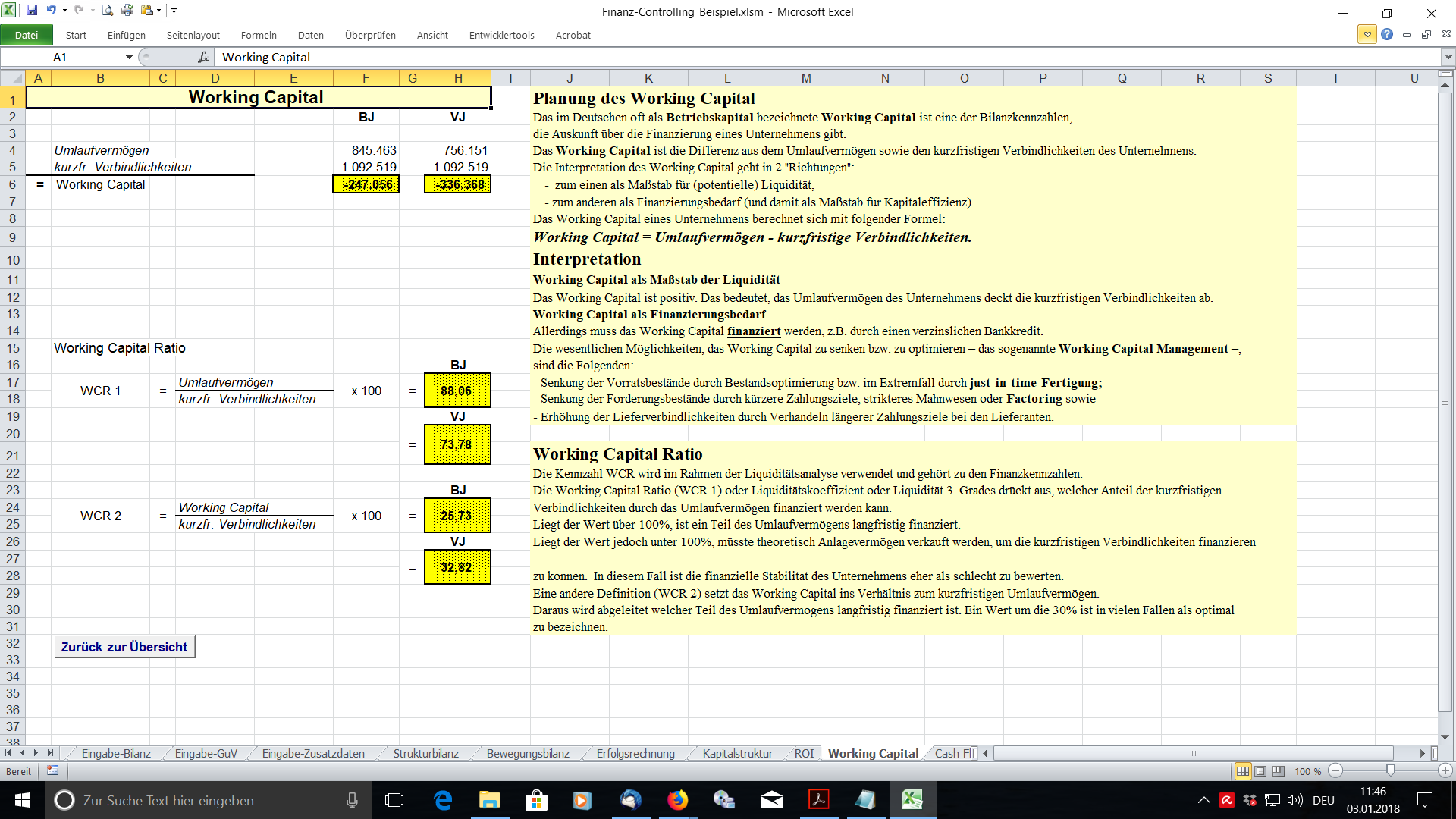
Task: Click the Task View taskbar icon
Action: [x=394, y=800]
